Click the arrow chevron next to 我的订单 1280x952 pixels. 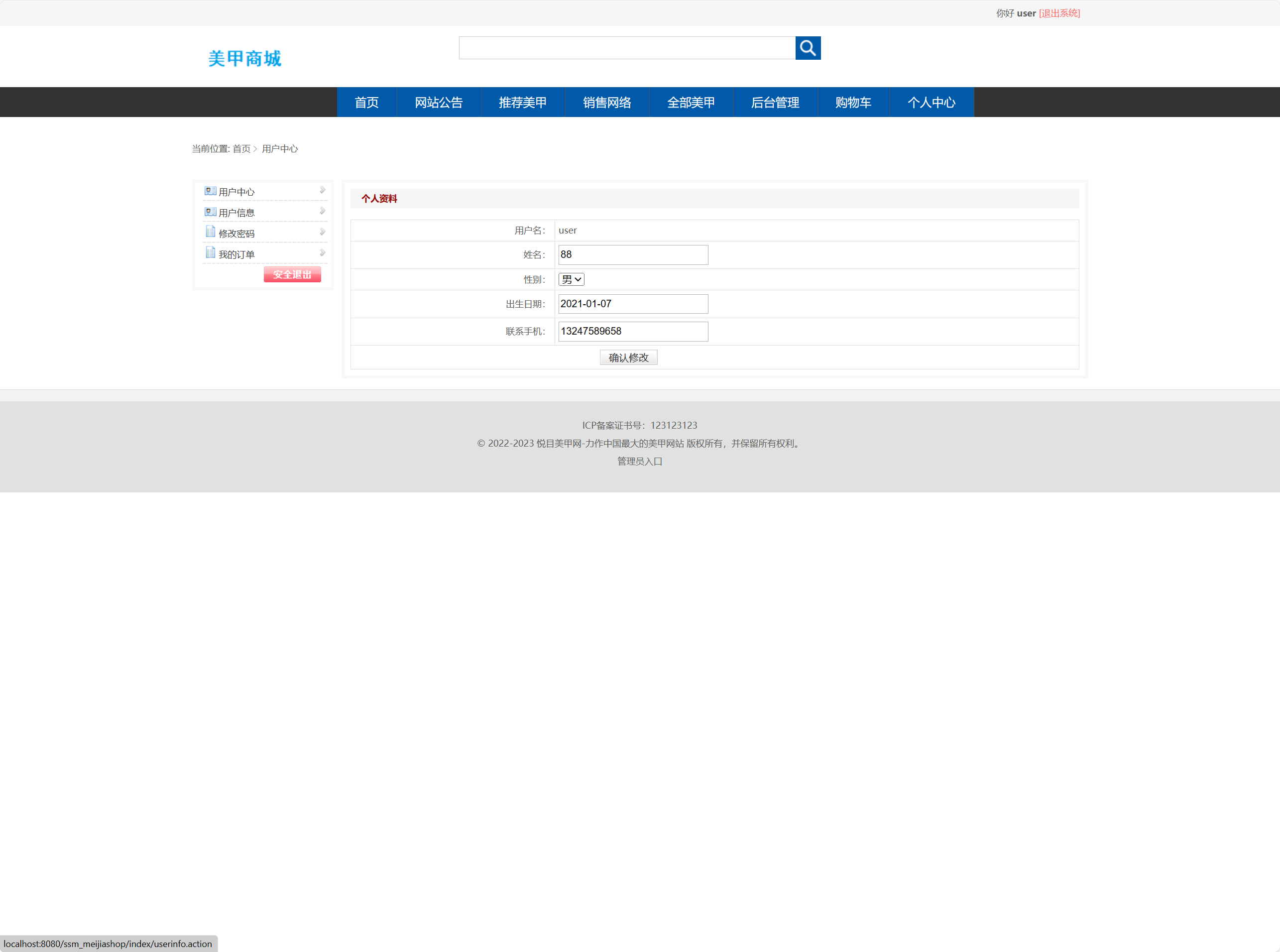click(x=322, y=252)
